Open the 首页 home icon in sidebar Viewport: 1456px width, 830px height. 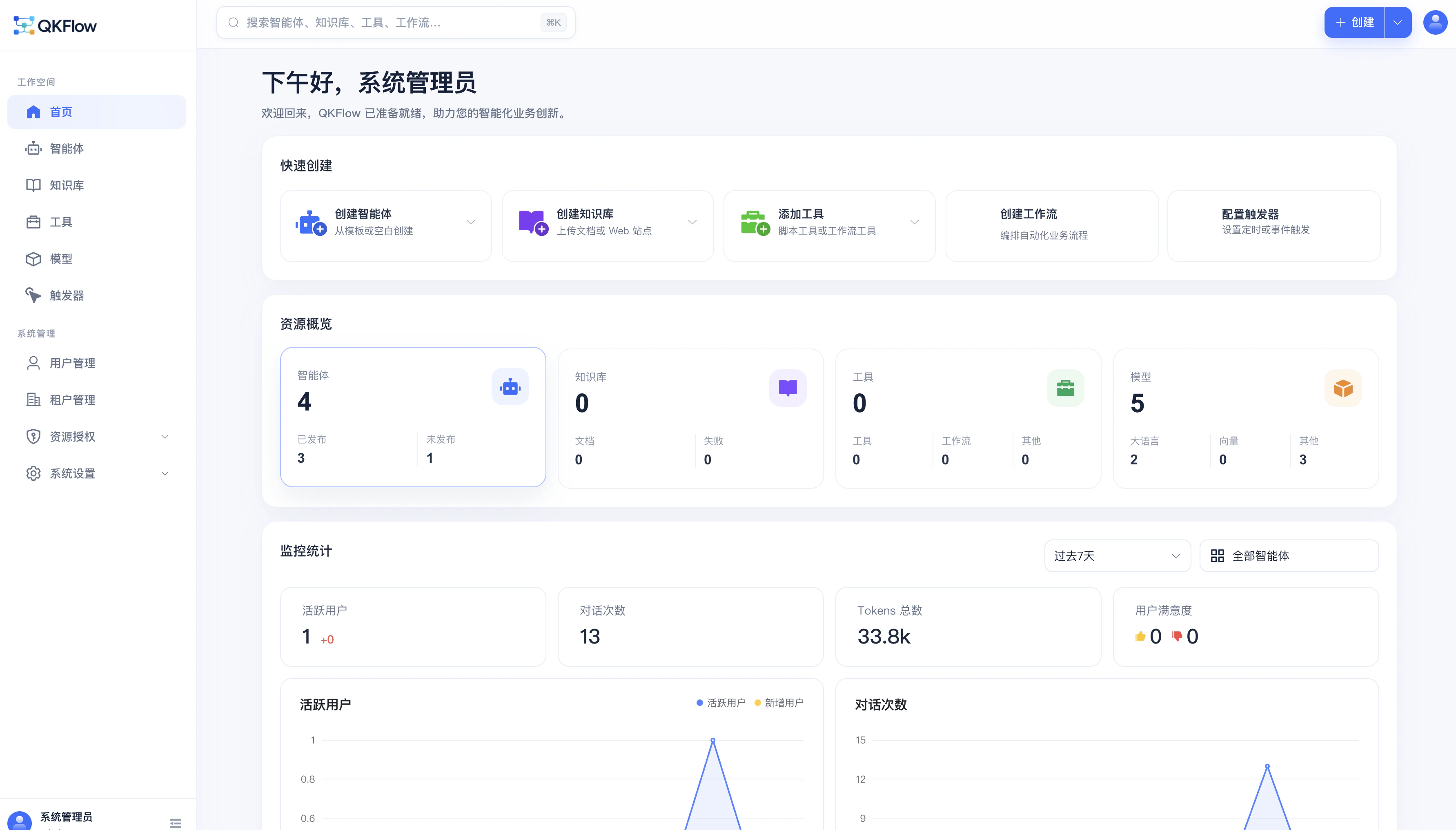33,112
